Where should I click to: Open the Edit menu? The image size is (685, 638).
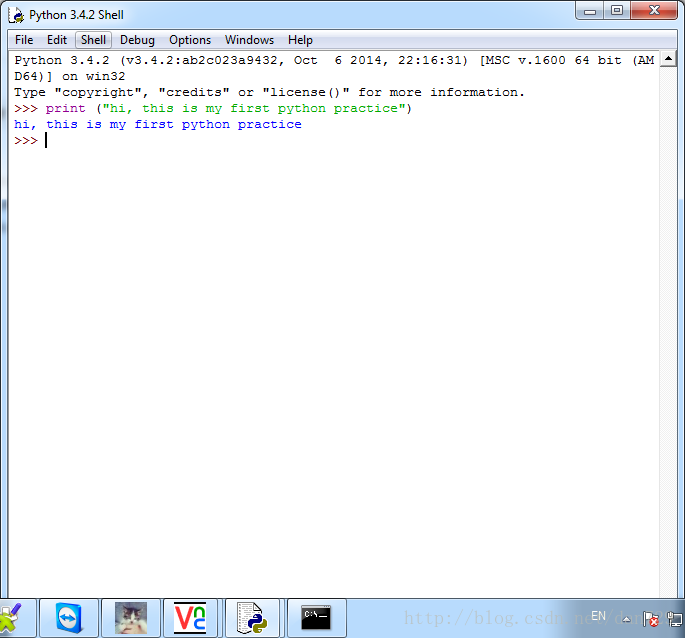(x=57, y=40)
